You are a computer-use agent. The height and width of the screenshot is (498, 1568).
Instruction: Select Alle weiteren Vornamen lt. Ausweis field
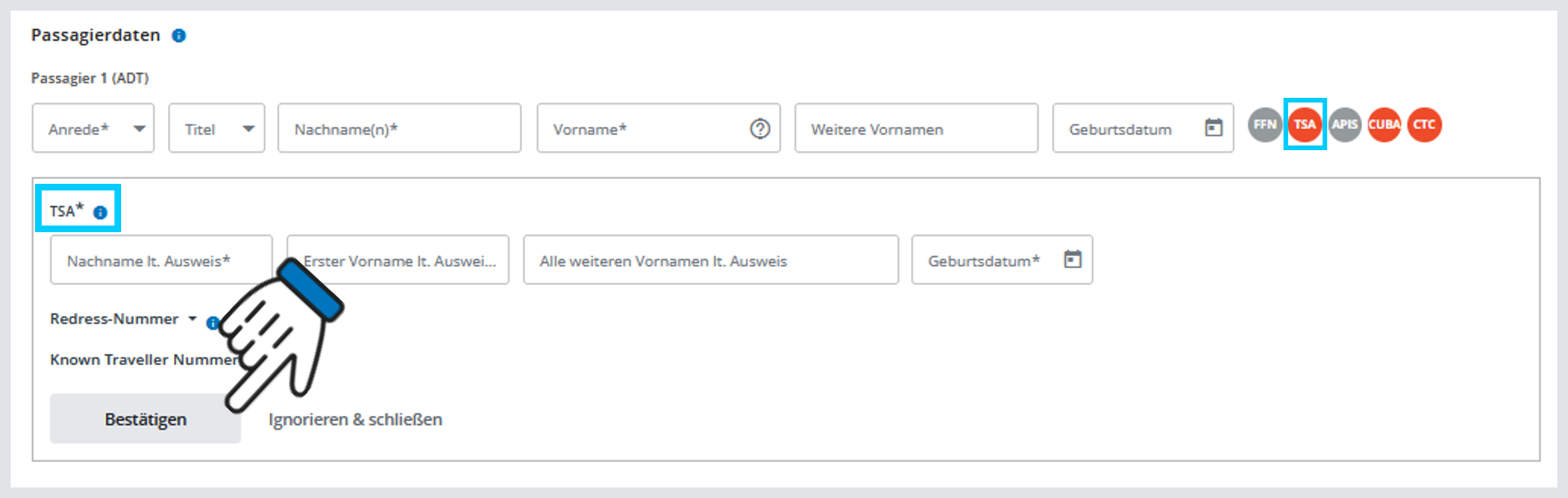(x=710, y=261)
